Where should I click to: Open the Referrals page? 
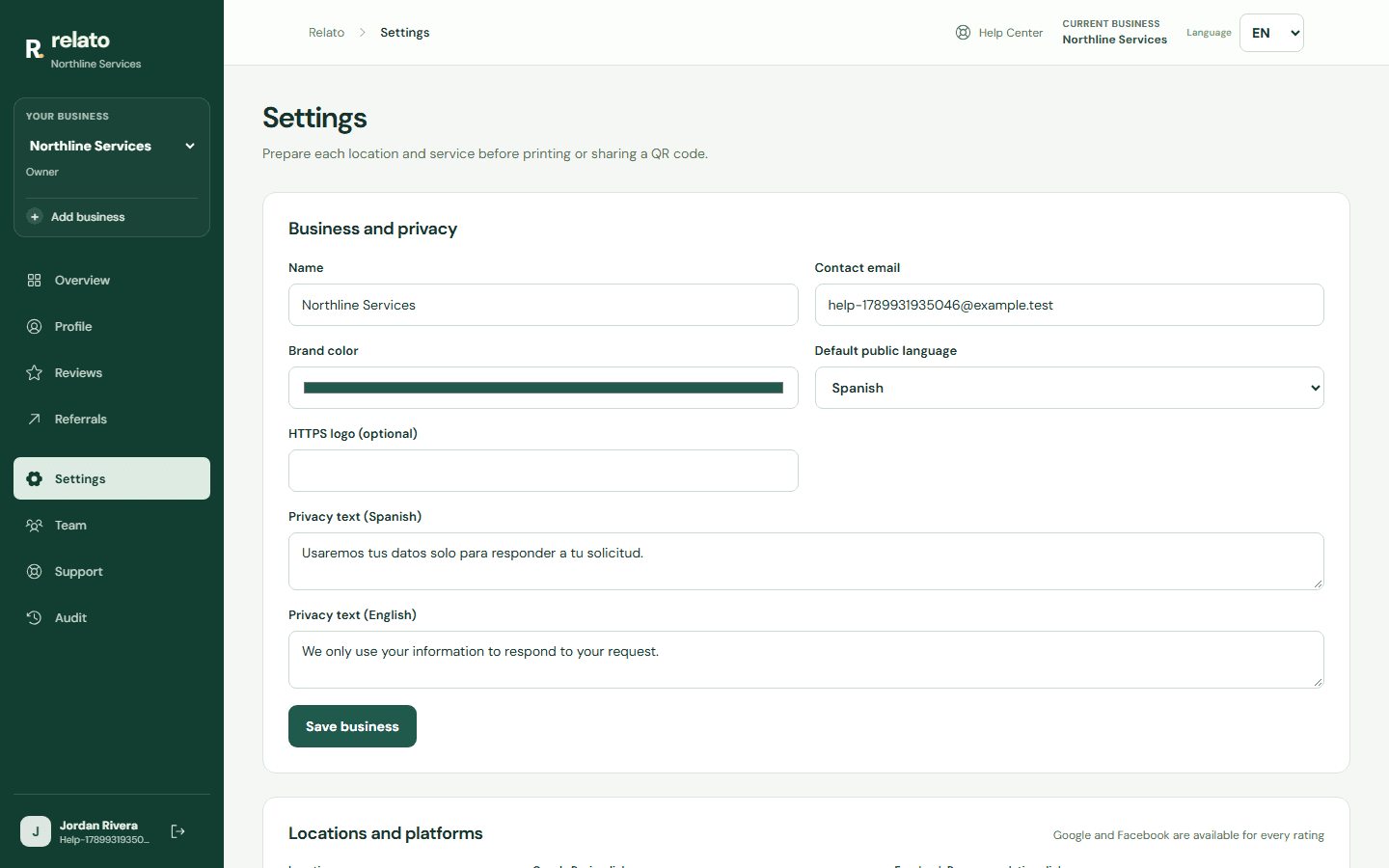[112, 420]
